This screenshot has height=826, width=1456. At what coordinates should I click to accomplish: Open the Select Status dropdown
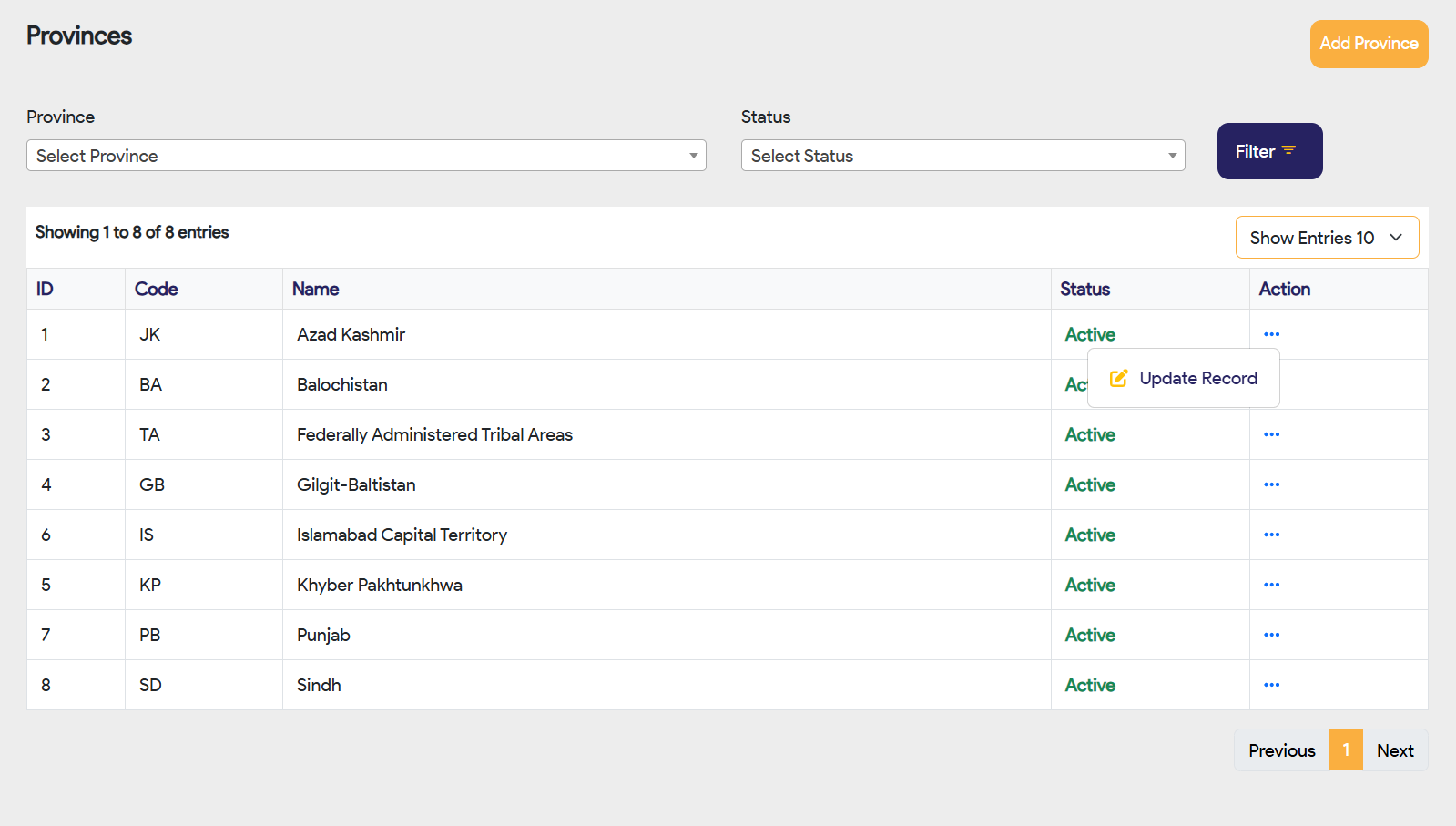(x=962, y=156)
